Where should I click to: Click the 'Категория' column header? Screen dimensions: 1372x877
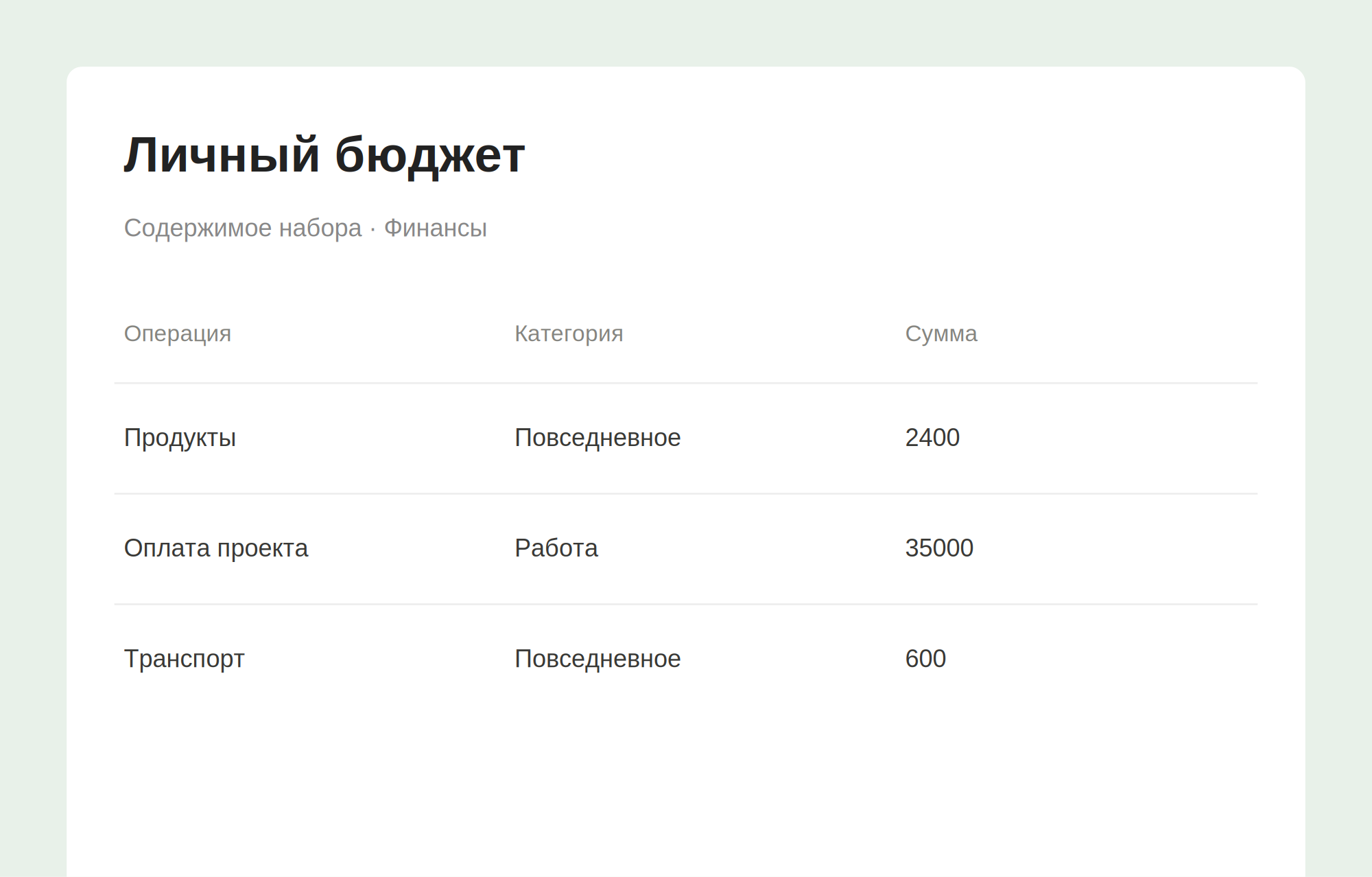point(569,334)
